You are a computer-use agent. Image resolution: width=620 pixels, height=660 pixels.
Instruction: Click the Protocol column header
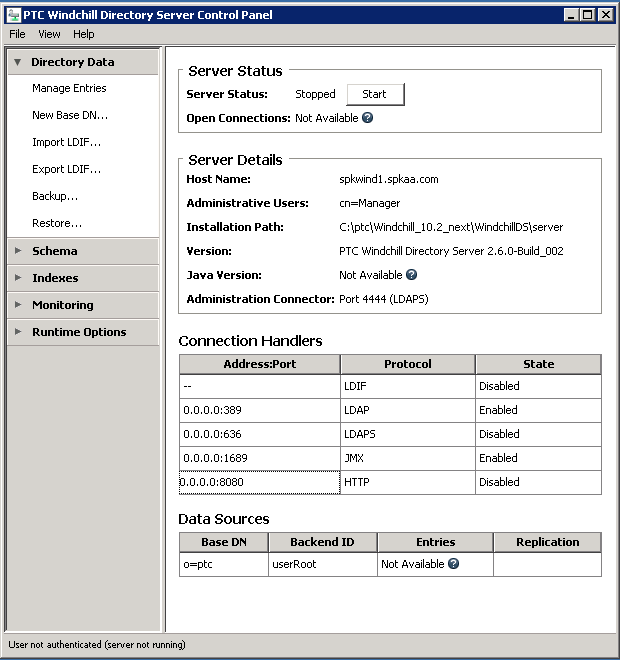coord(408,364)
